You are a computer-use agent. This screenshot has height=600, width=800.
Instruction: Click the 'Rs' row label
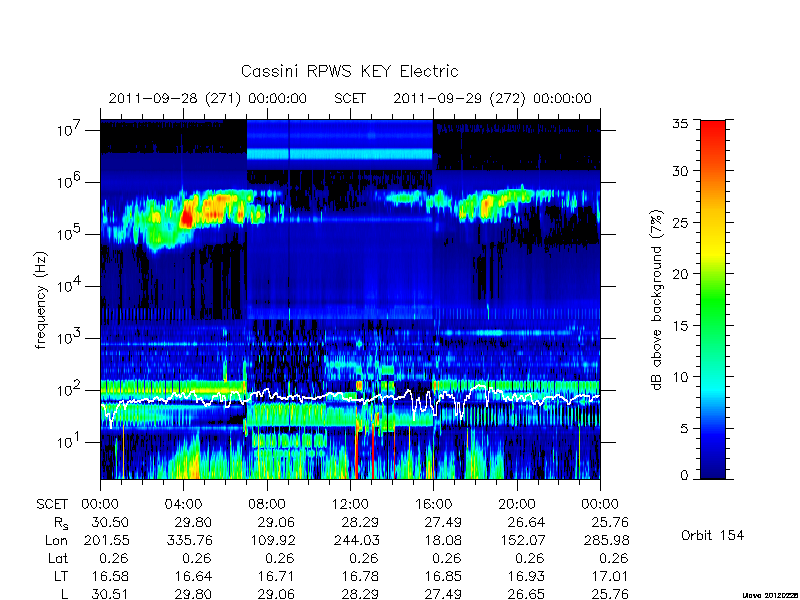pos(61,523)
